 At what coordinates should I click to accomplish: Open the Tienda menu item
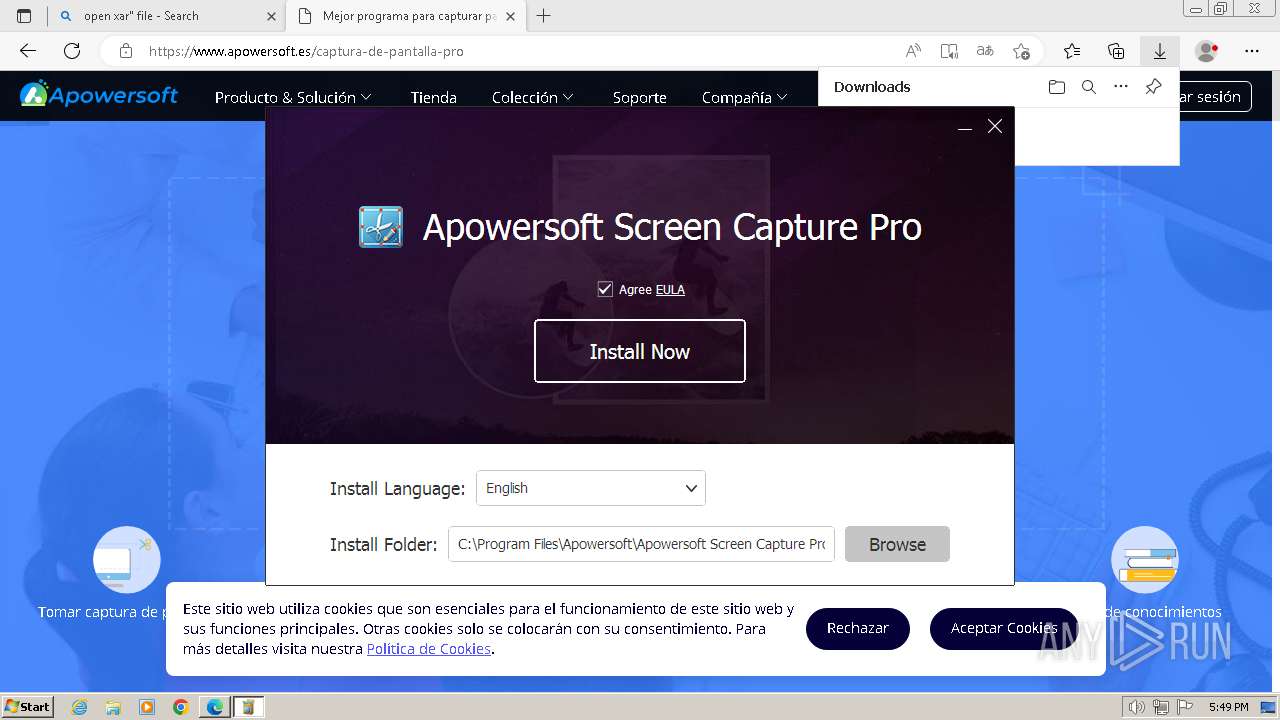(x=433, y=97)
